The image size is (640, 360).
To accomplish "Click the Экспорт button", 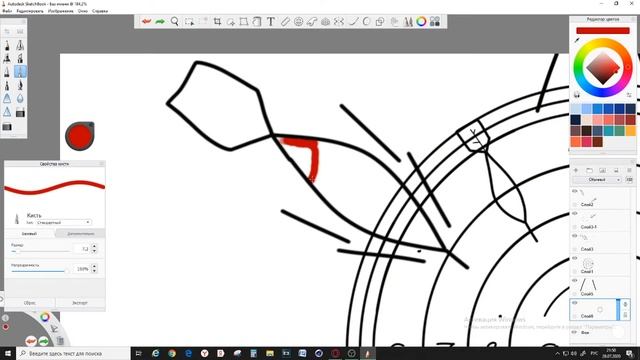I will 80,303.
